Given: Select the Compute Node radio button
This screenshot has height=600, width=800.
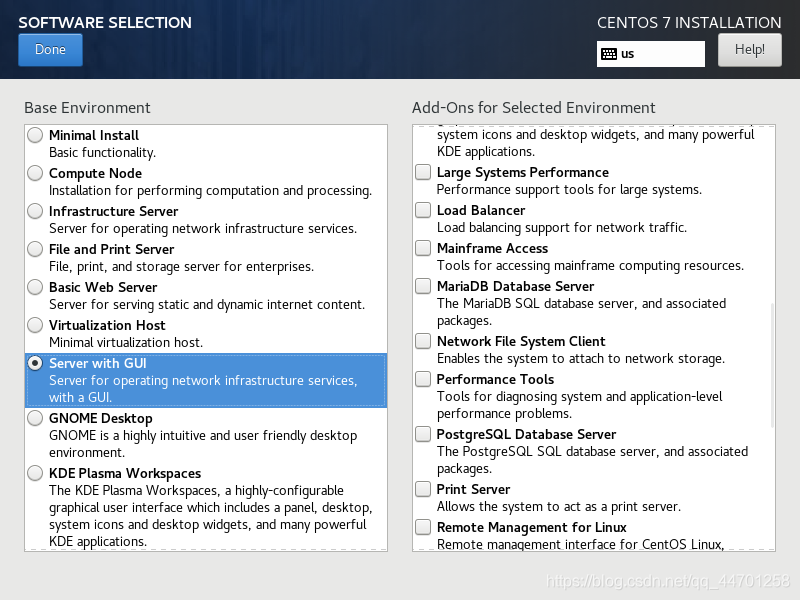Looking at the screenshot, I should point(35,173).
